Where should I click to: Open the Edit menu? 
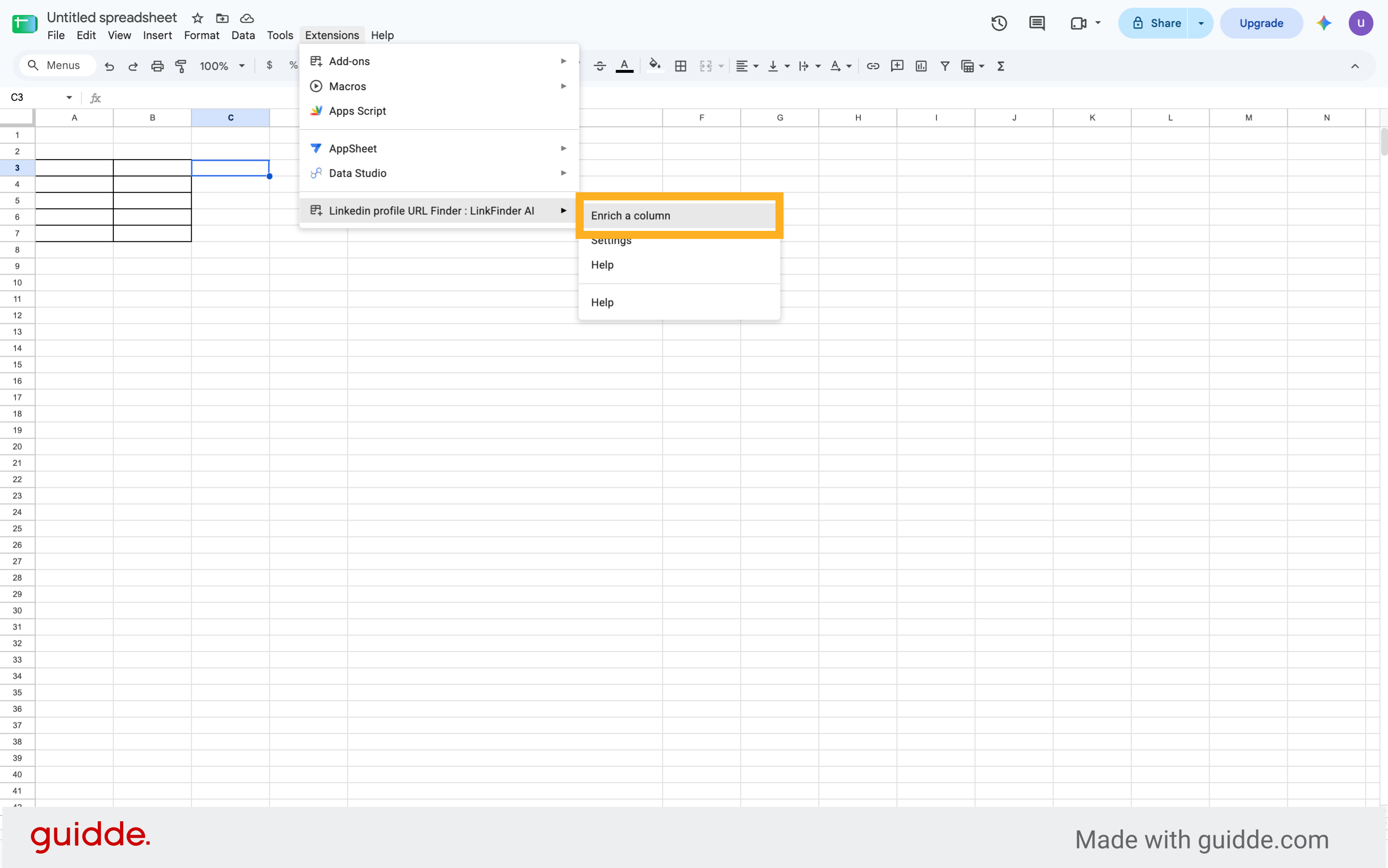(86, 35)
